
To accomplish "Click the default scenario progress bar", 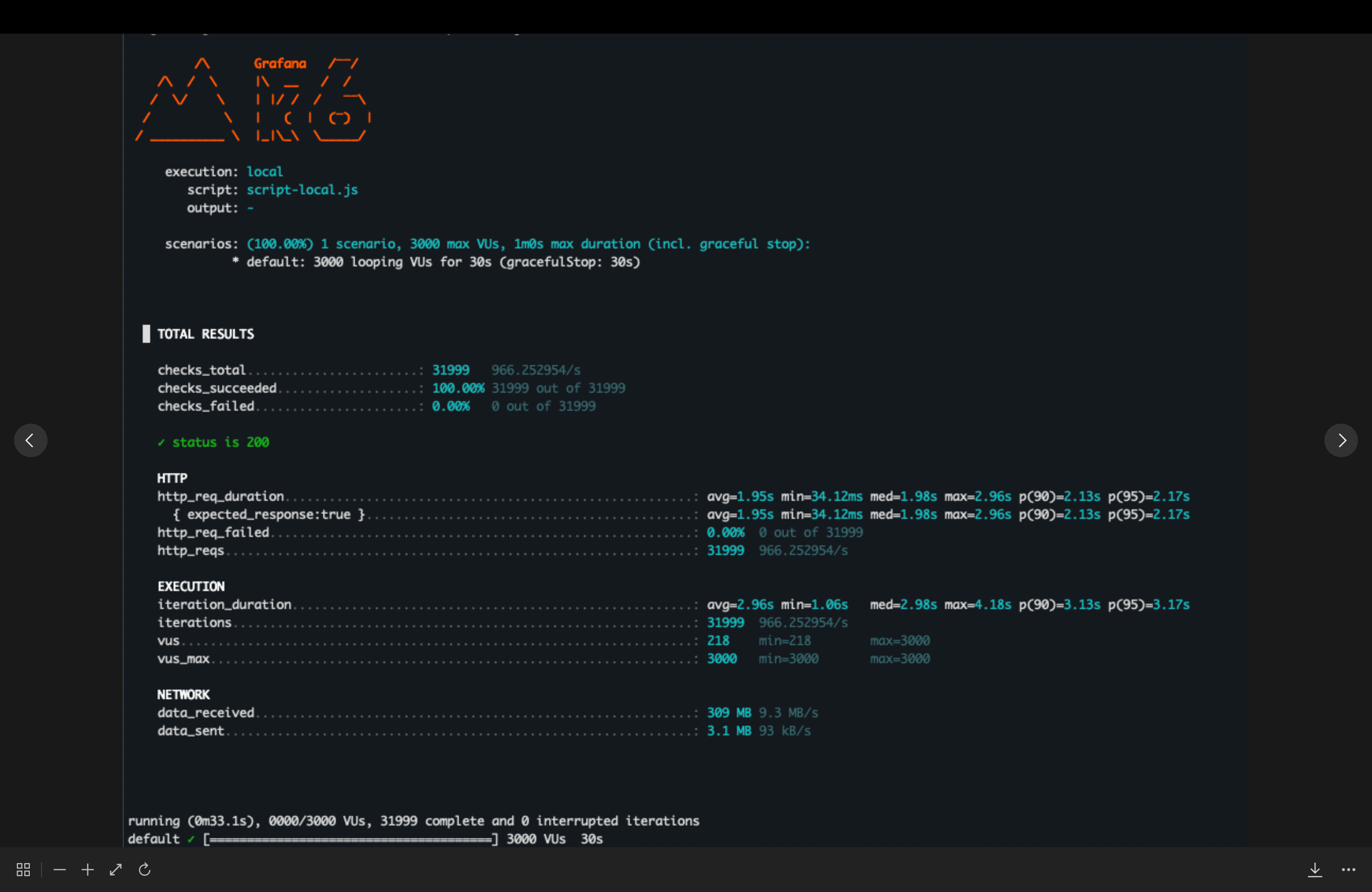I will coord(350,839).
